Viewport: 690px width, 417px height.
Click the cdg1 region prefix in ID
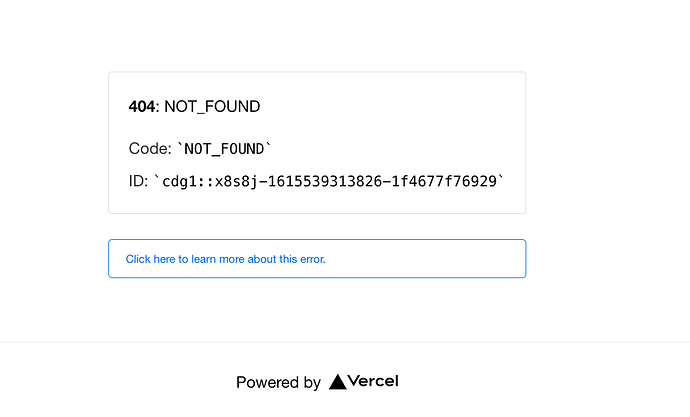tap(179, 182)
